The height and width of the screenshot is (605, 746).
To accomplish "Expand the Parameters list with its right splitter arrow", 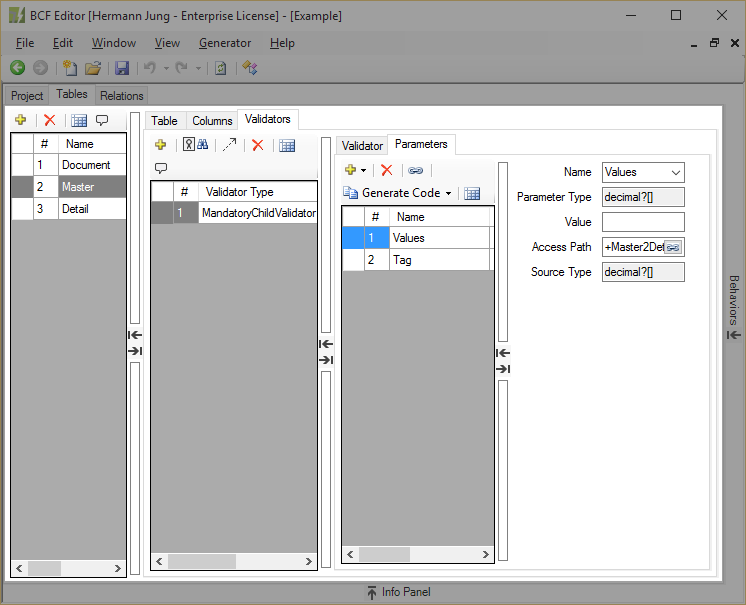I will 503,369.
